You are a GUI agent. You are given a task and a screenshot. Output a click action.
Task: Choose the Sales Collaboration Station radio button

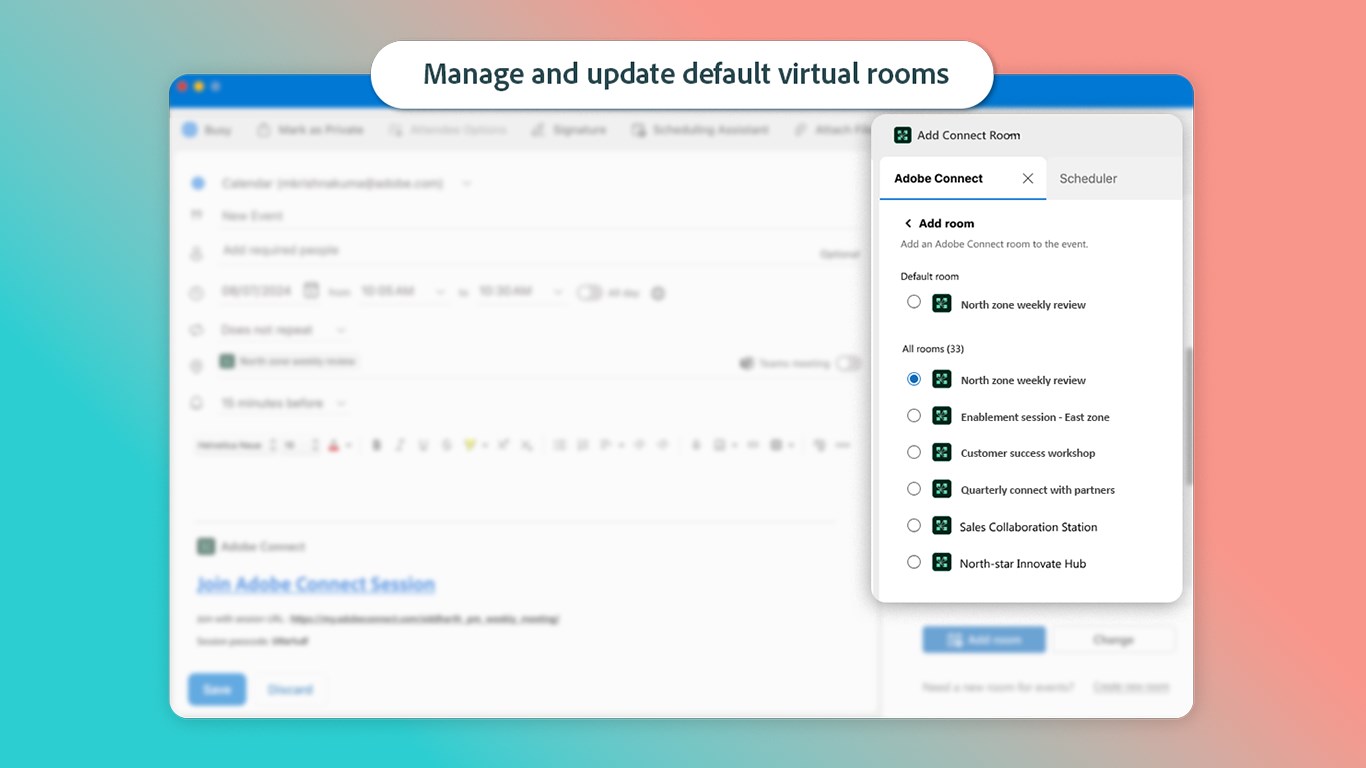pos(914,526)
